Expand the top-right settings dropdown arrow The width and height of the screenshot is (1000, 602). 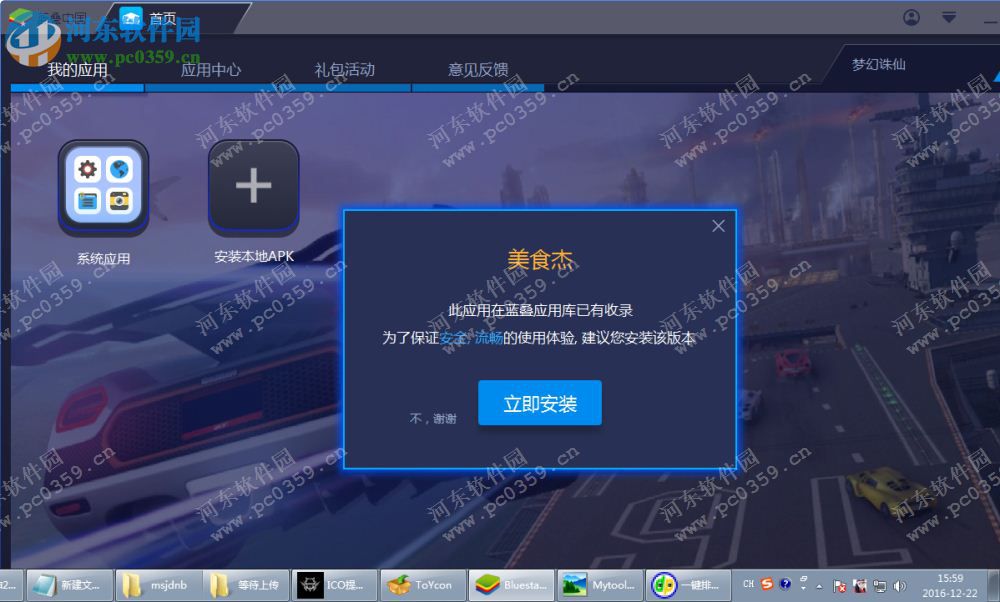(946, 17)
